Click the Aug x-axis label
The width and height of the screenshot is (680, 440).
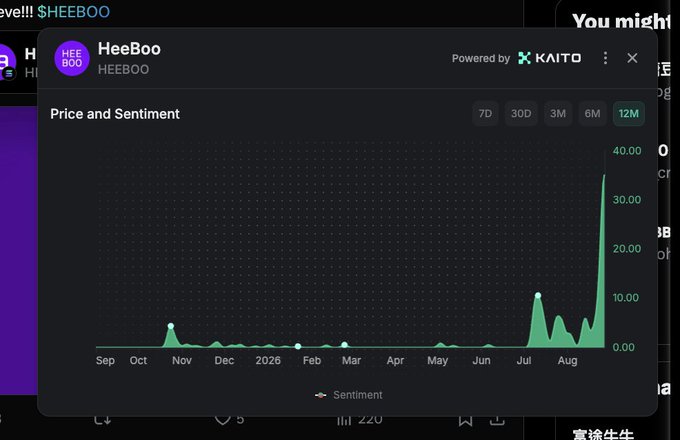pyautogui.click(x=568, y=361)
